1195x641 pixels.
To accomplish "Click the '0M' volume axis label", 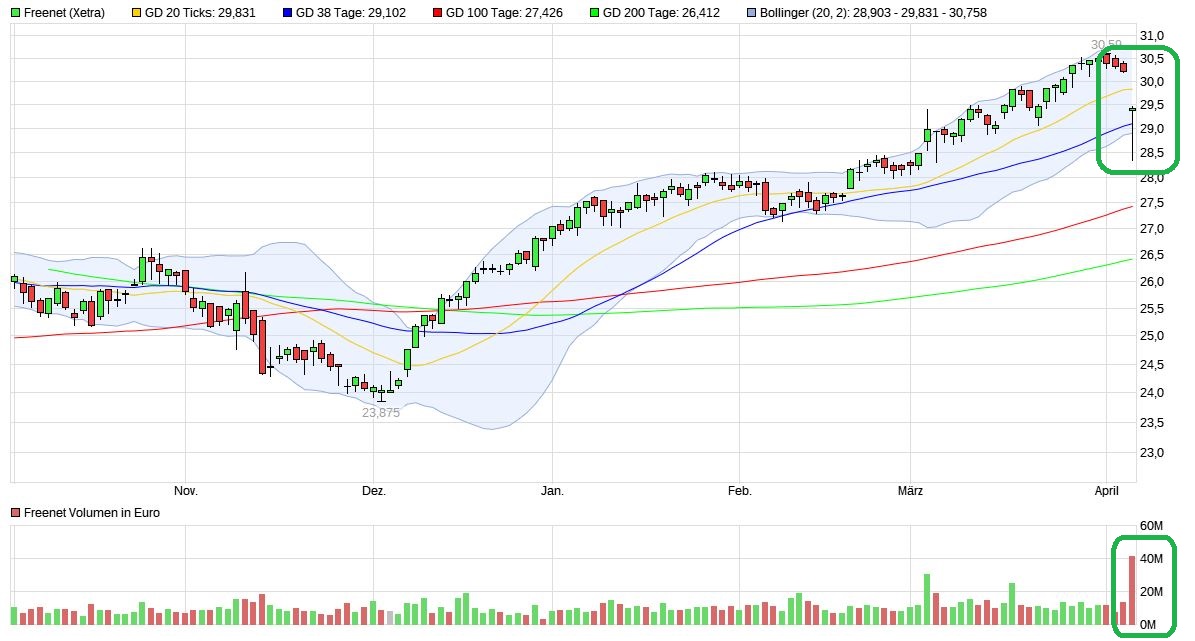I will (1148, 625).
